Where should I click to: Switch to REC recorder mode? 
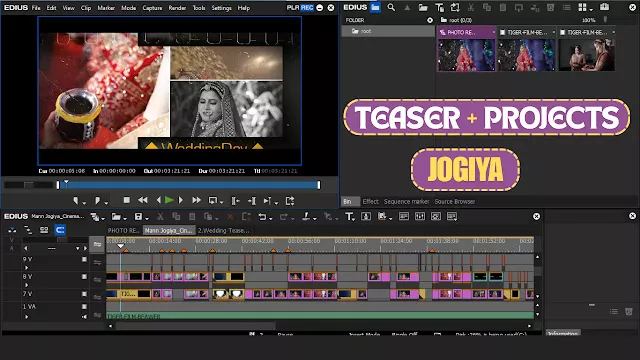[x=307, y=7]
